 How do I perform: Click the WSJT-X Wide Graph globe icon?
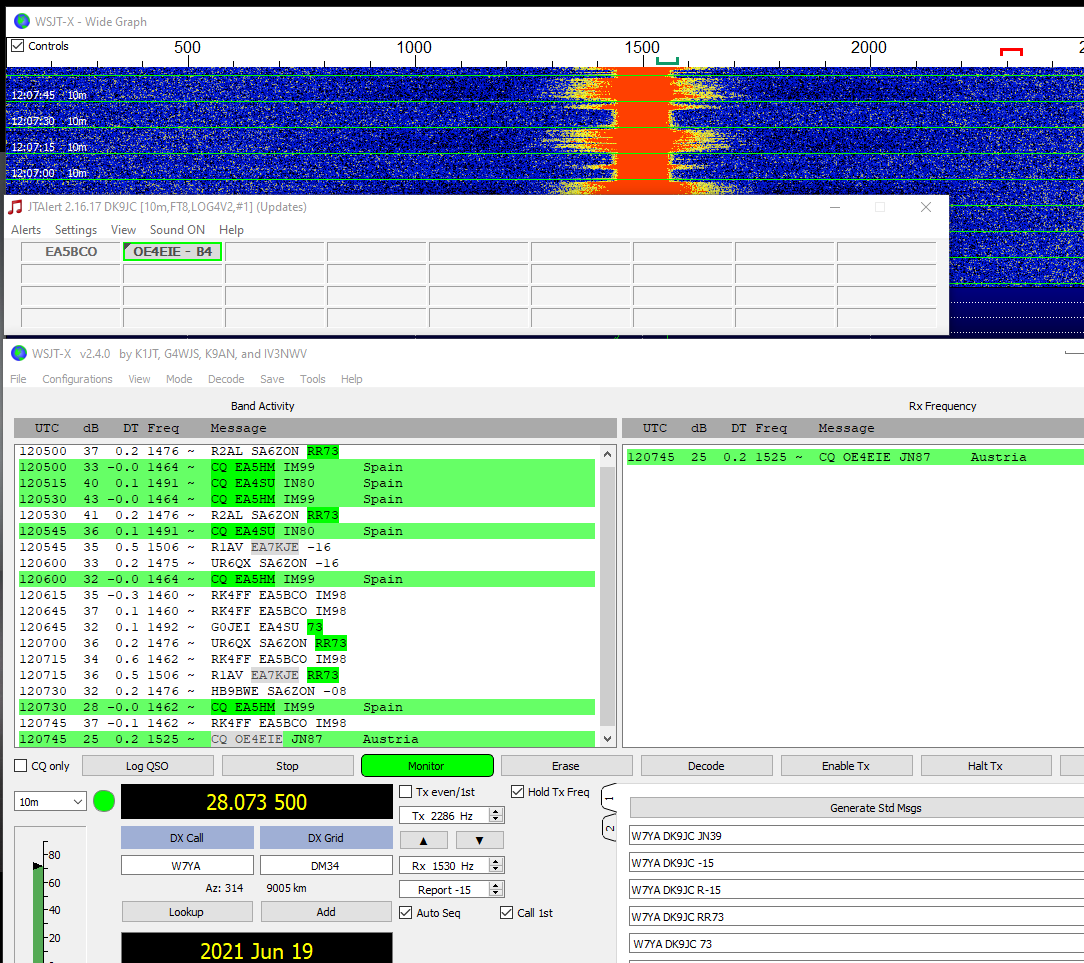point(22,21)
